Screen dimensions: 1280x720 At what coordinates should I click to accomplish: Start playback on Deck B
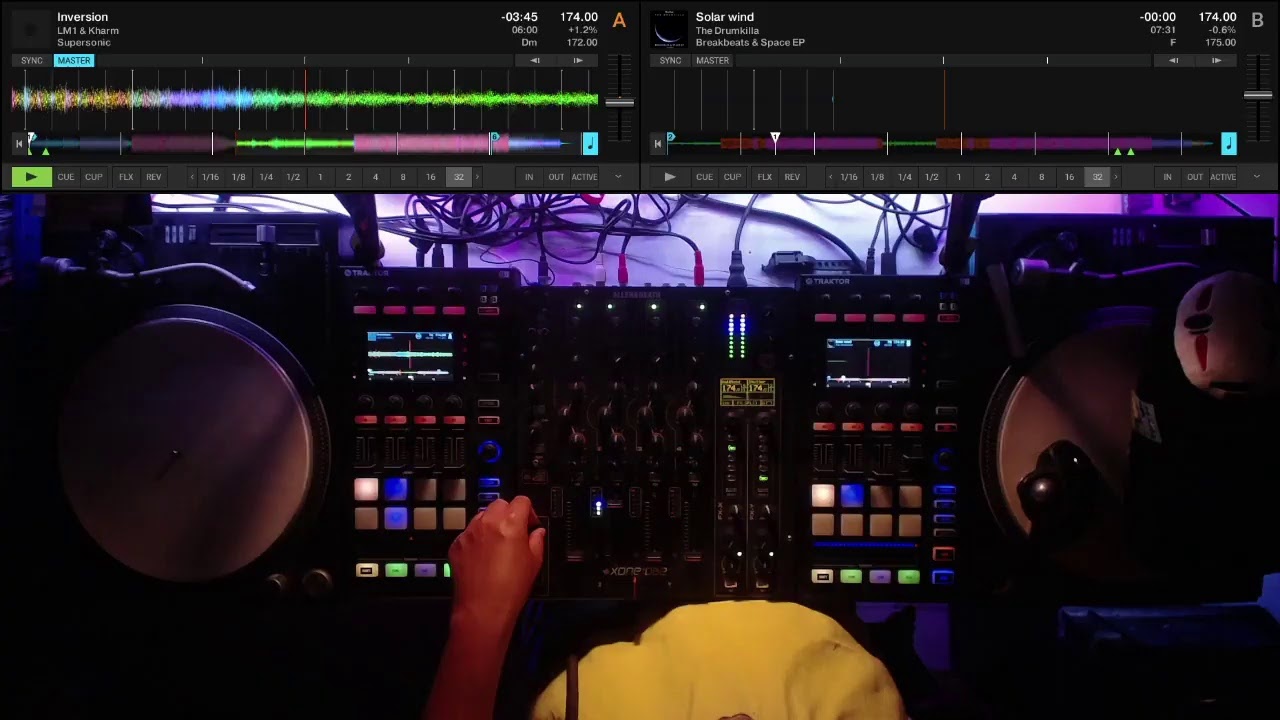coord(670,177)
